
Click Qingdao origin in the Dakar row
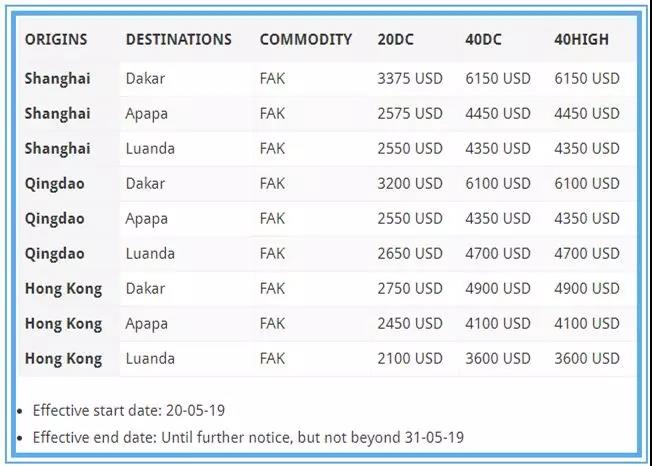coord(54,184)
